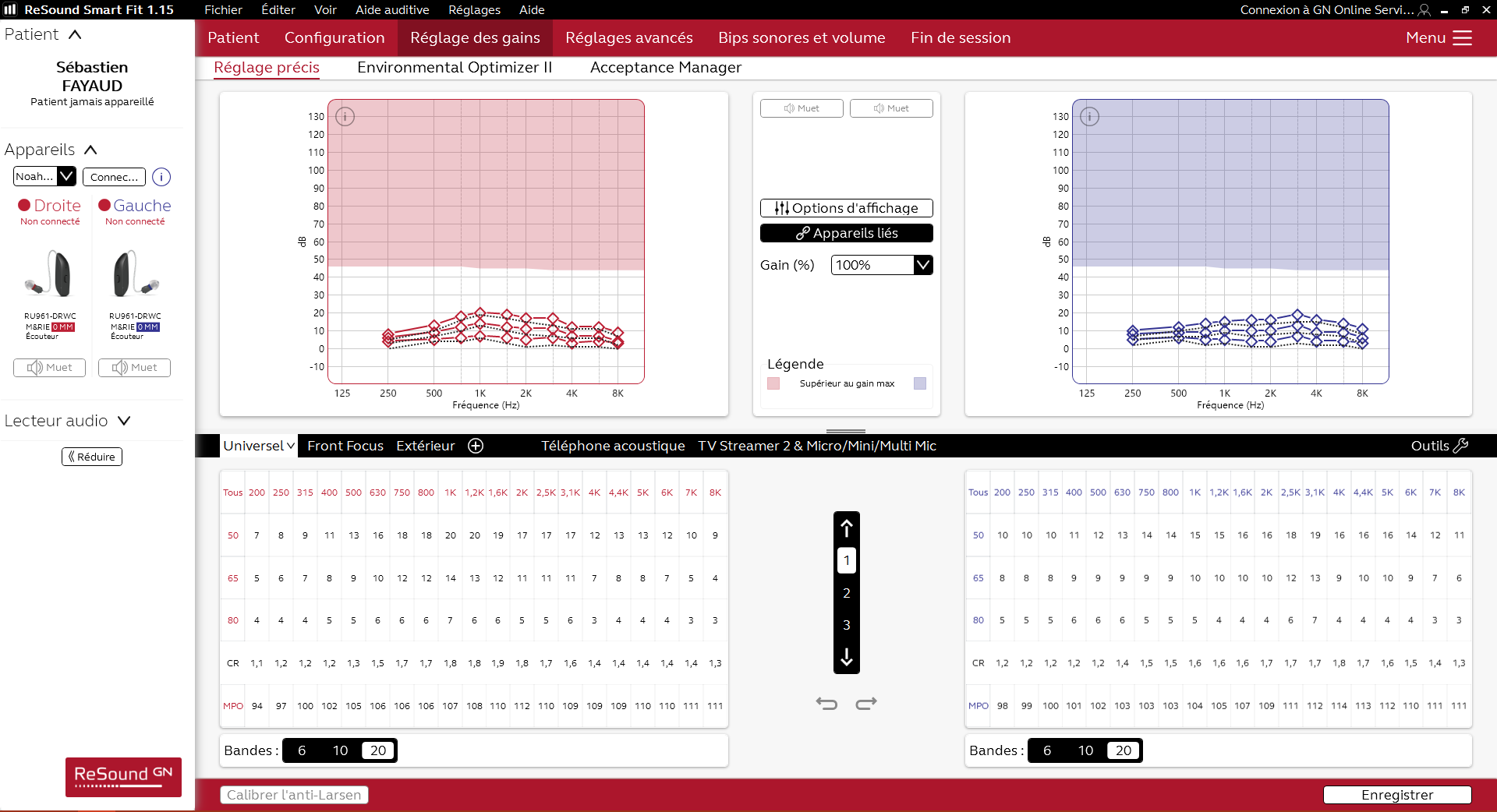Click the lavender left-ear legend swatch
This screenshot has width=1497, height=812.
click(x=920, y=383)
